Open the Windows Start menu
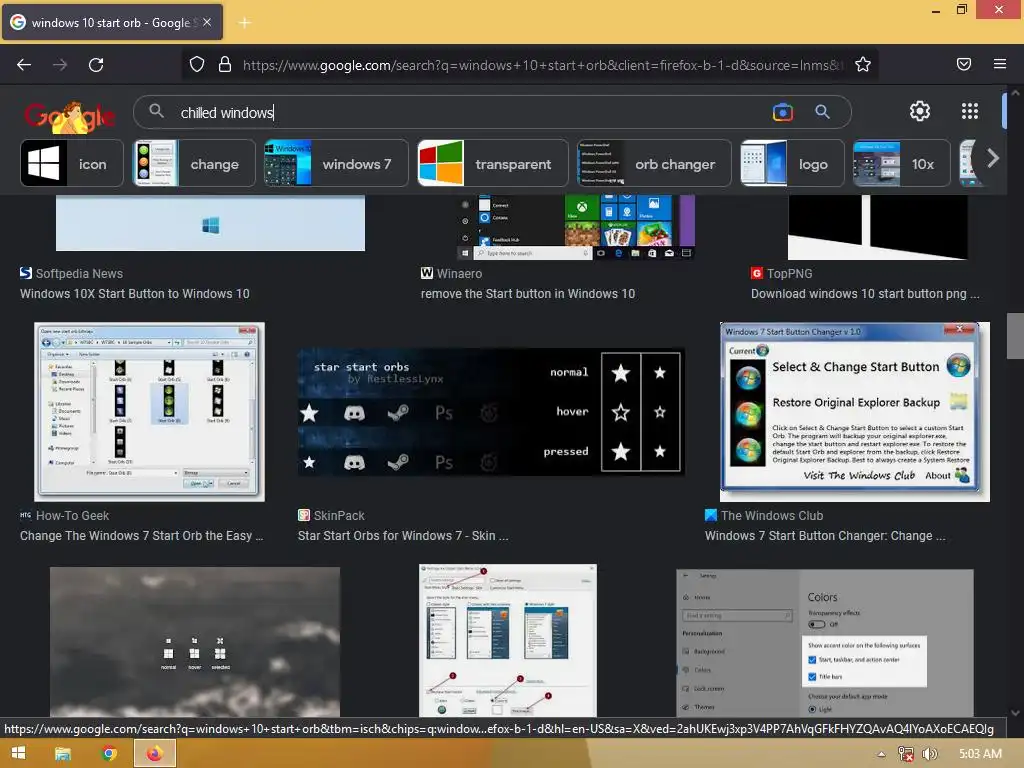Image resolution: width=1024 pixels, height=768 pixels. pos(18,753)
